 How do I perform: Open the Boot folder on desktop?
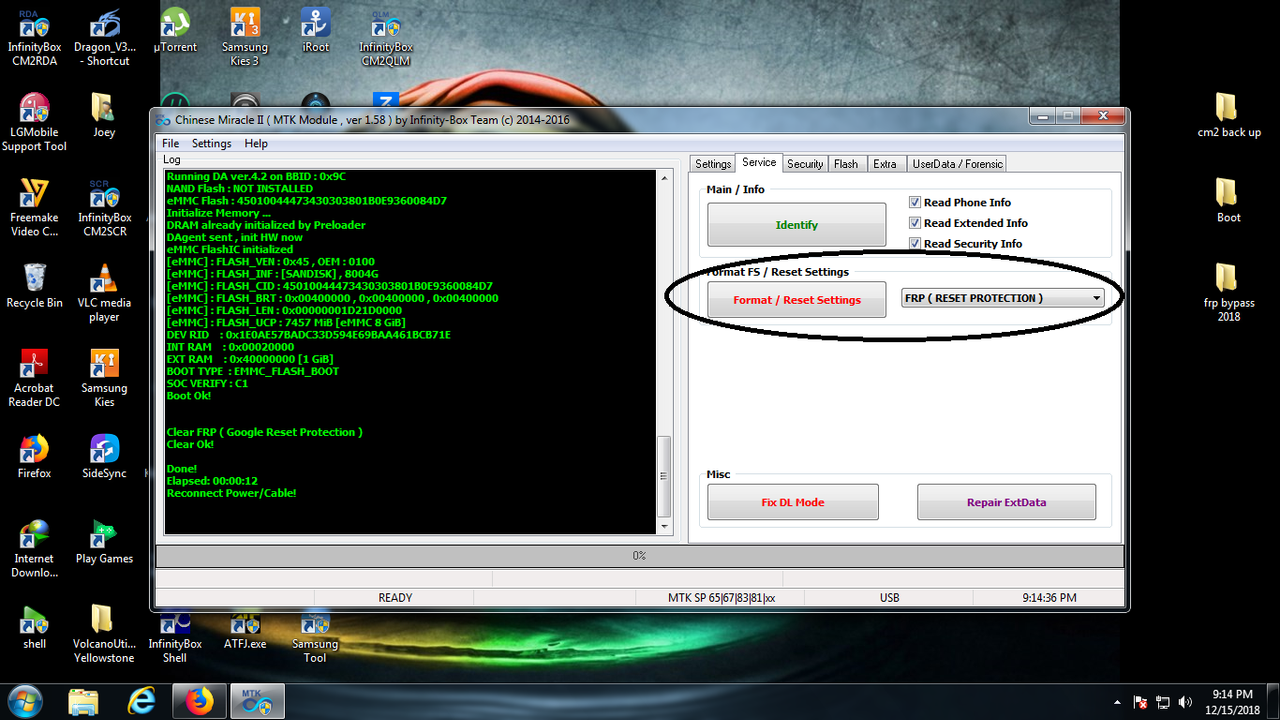click(x=1228, y=200)
